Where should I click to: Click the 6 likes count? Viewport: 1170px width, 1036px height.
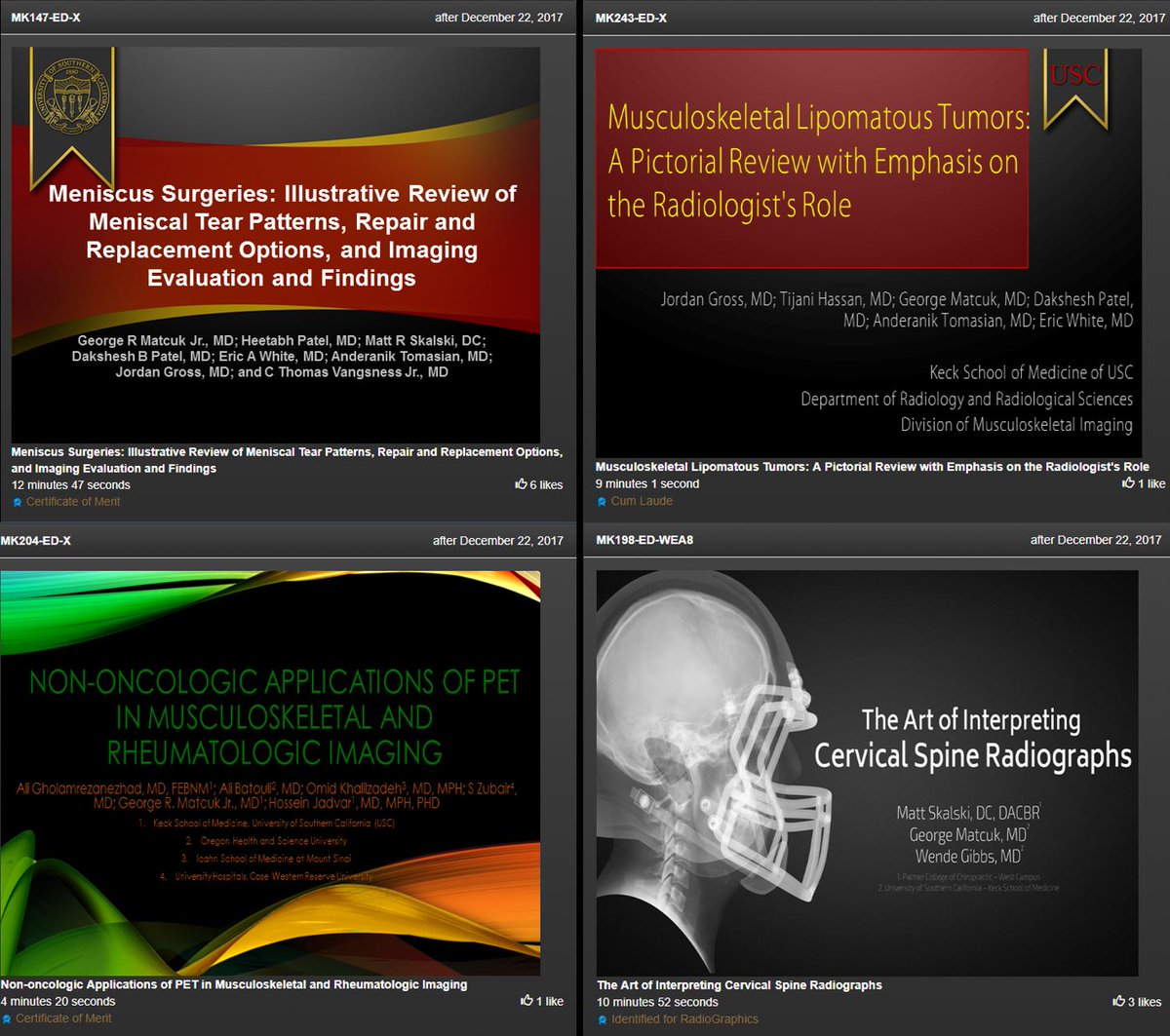pyautogui.click(x=546, y=484)
